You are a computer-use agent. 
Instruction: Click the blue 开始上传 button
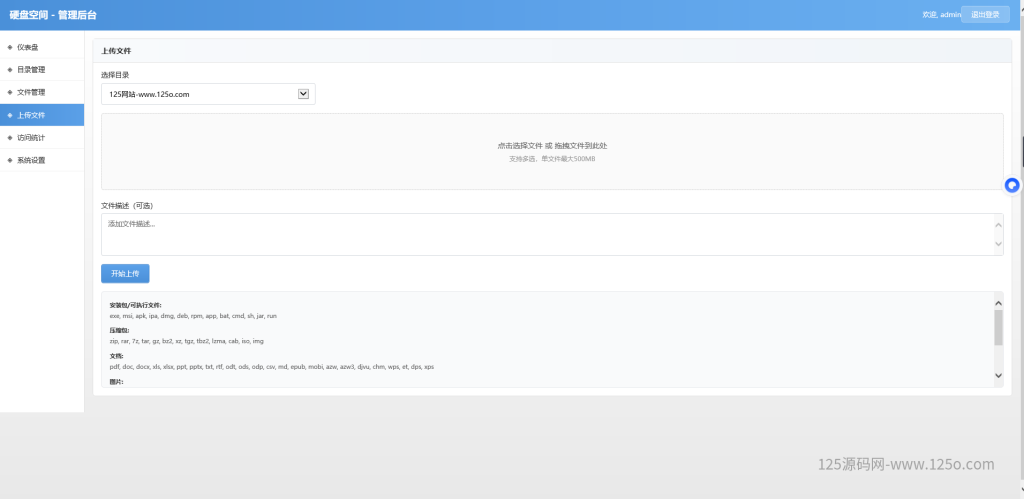(125, 273)
